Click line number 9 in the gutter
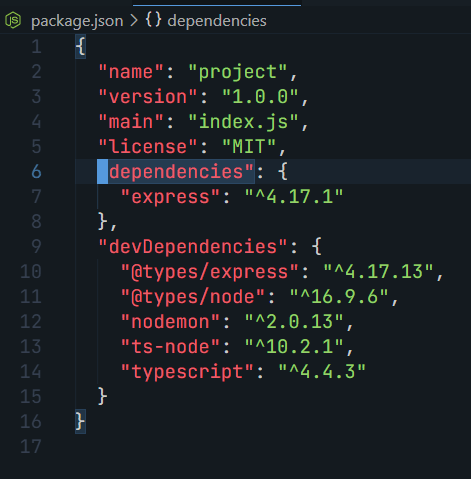The height and width of the screenshot is (479, 471). point(37,247)
